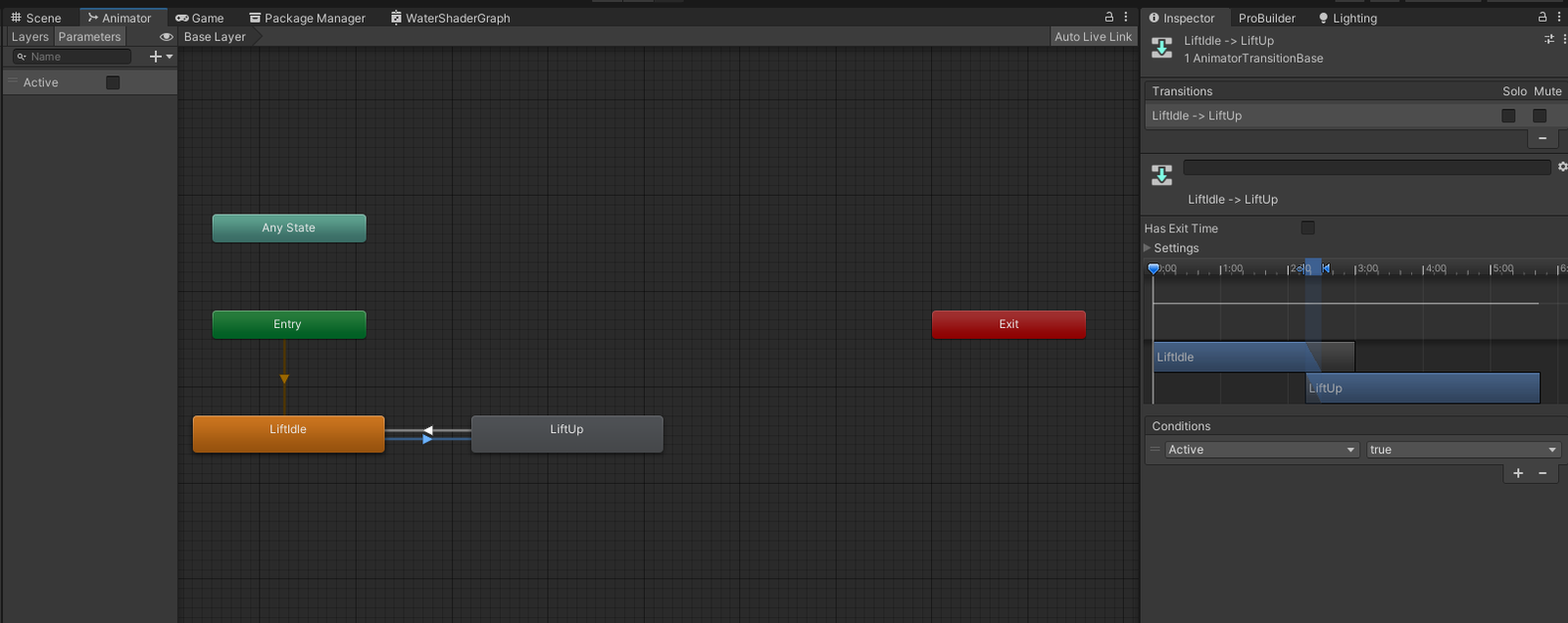Click the search magnifier in parameter Name field
Viewport: 1568px width, 623px height.
22,57
